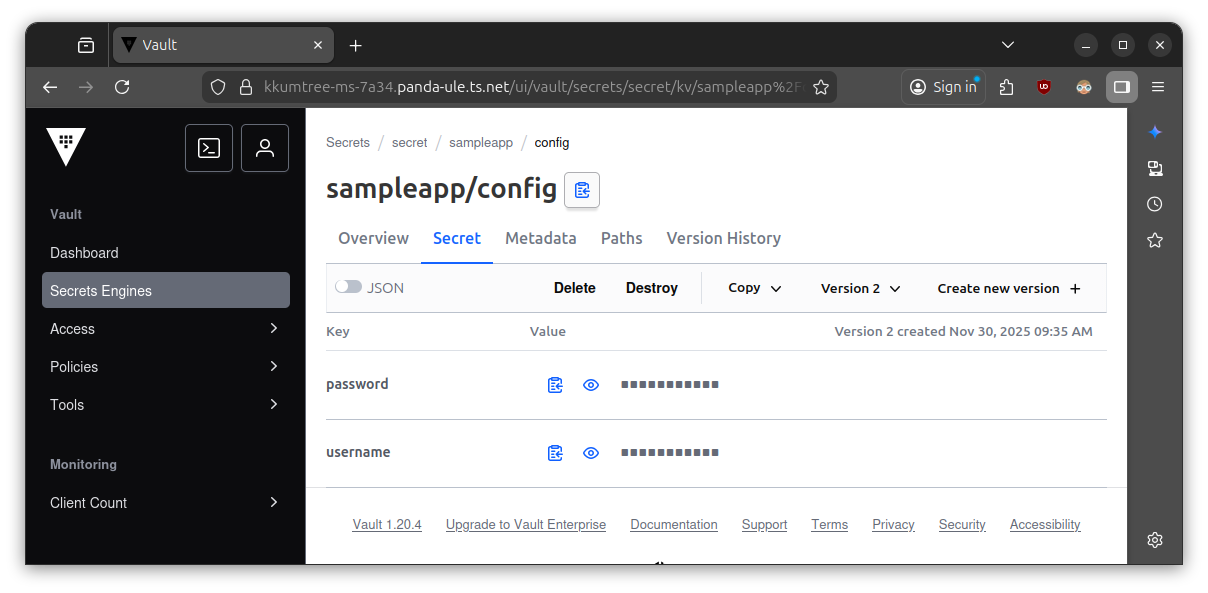This screenshot has height=593, width=1208.
Task: Click the Delete button
Action: (575, 288)
